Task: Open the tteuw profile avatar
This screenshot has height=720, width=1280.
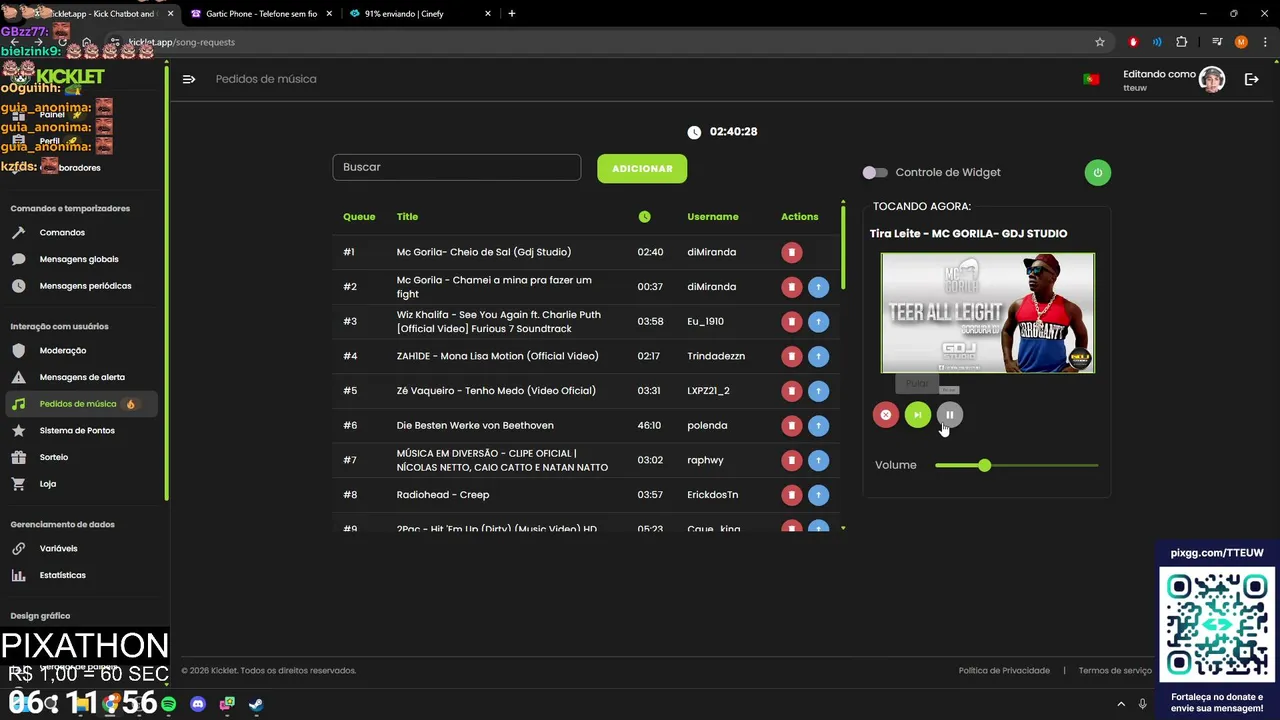Action: (x=1212, y=80)
